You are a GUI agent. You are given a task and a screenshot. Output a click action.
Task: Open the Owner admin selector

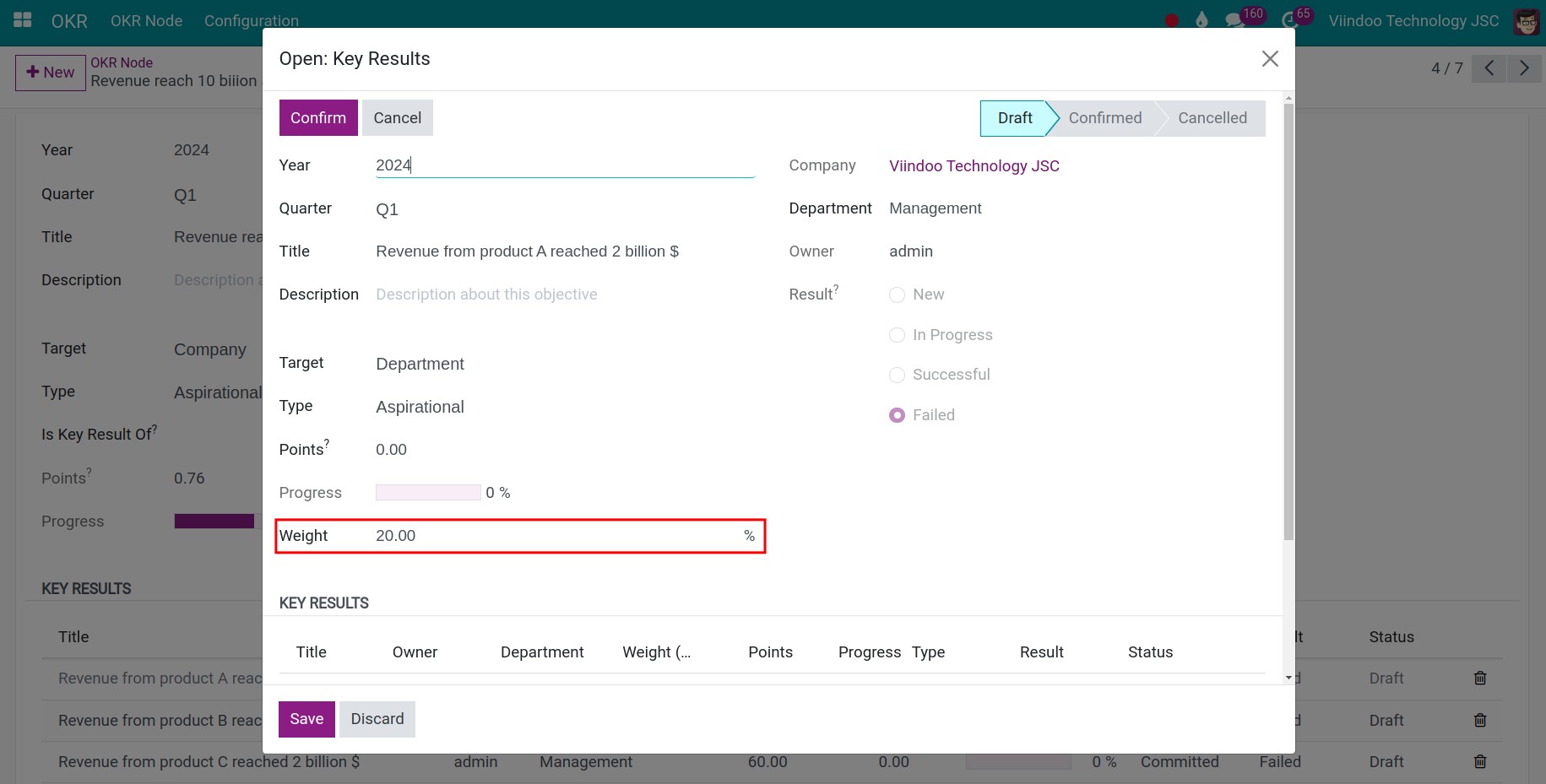[911, 251]
